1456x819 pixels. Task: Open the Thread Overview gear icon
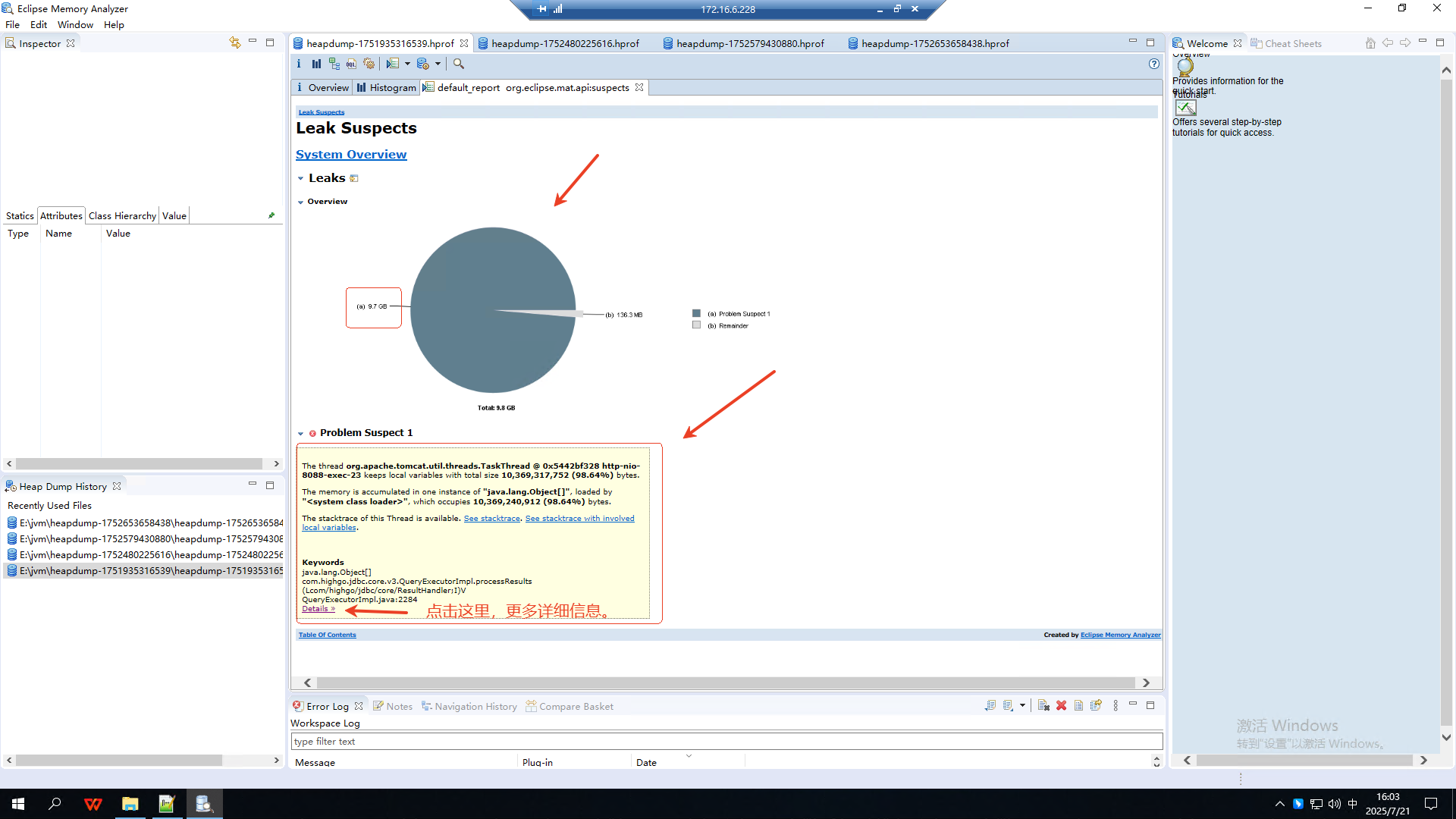(369, 64)
